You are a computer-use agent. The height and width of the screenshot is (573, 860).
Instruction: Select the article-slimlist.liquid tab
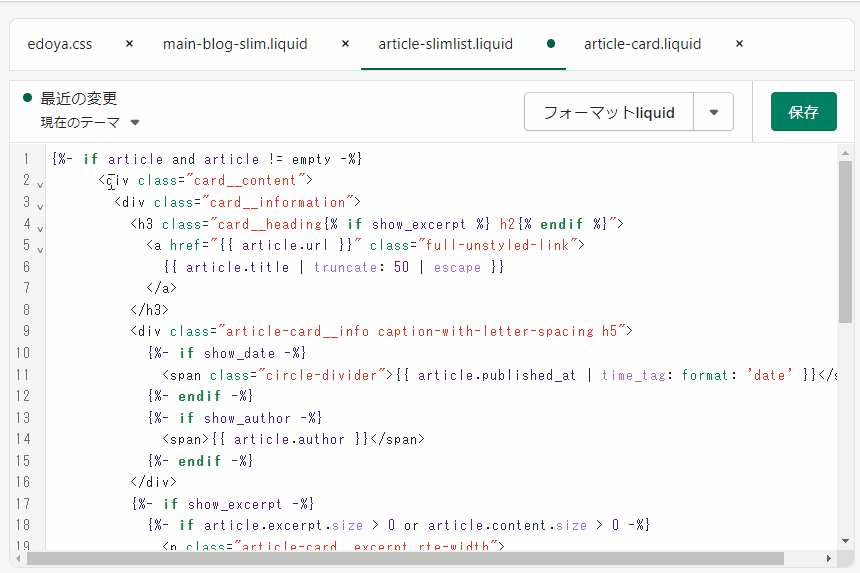[445, 44]
